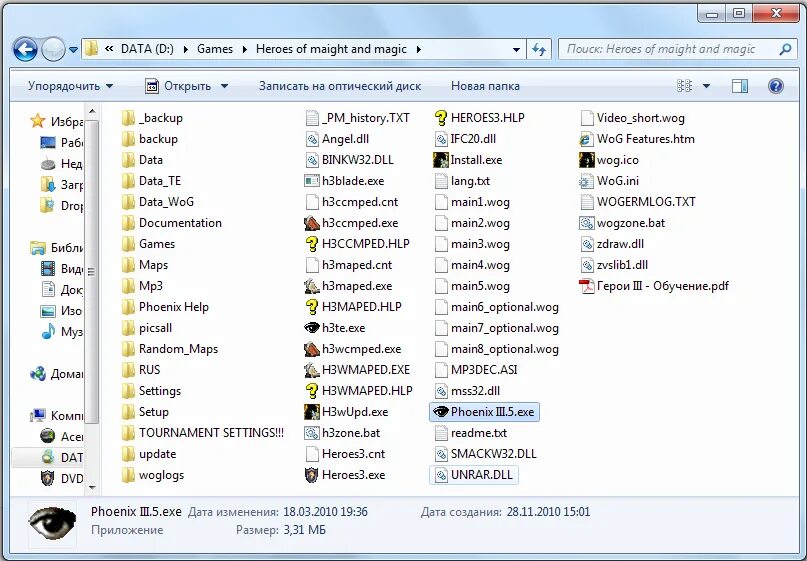Click the change view icon

point(684,86)
